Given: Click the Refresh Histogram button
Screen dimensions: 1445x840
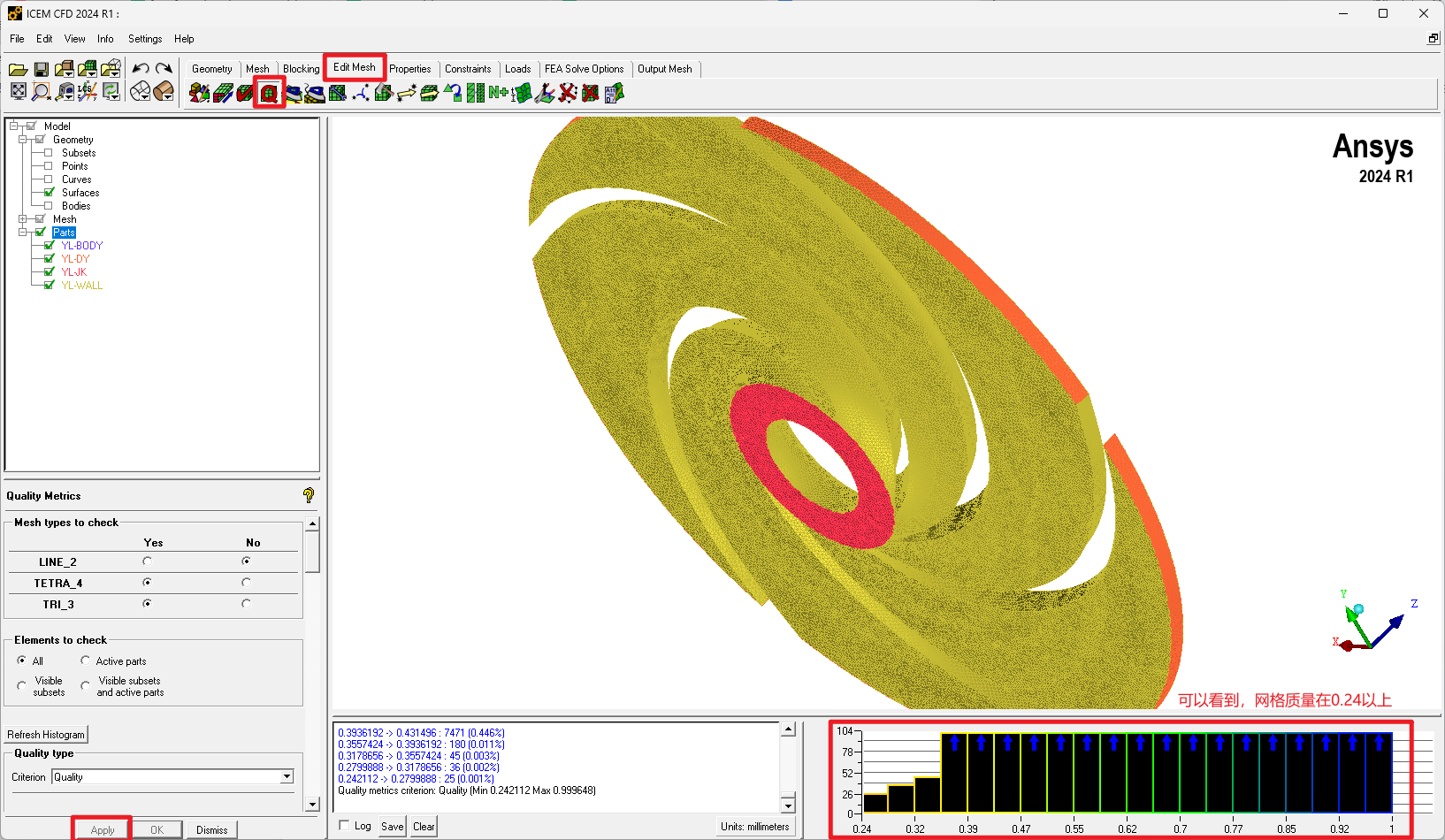Looking at the screenshot, I should (x=46, y=734).
